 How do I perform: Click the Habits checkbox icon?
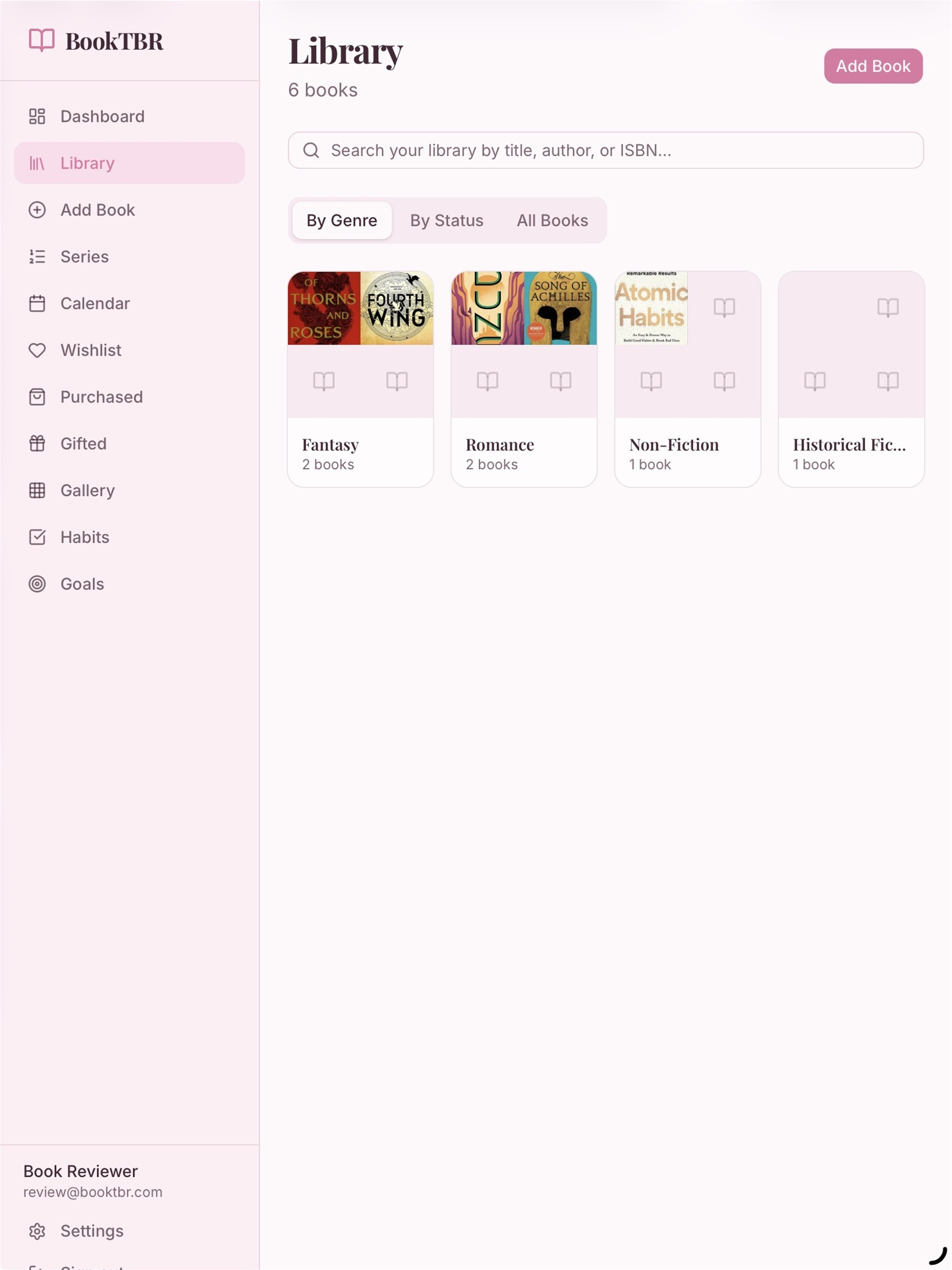click(x=37, y=537)
